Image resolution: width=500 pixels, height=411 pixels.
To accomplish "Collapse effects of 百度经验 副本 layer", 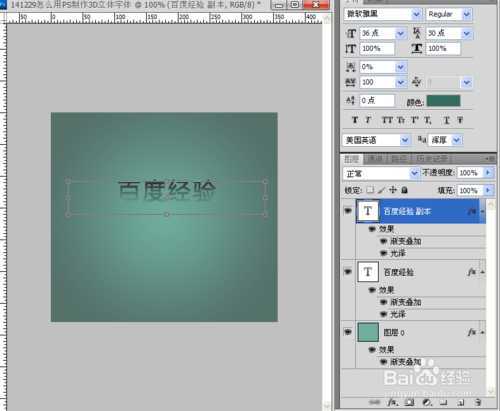I will pos(483,211).
